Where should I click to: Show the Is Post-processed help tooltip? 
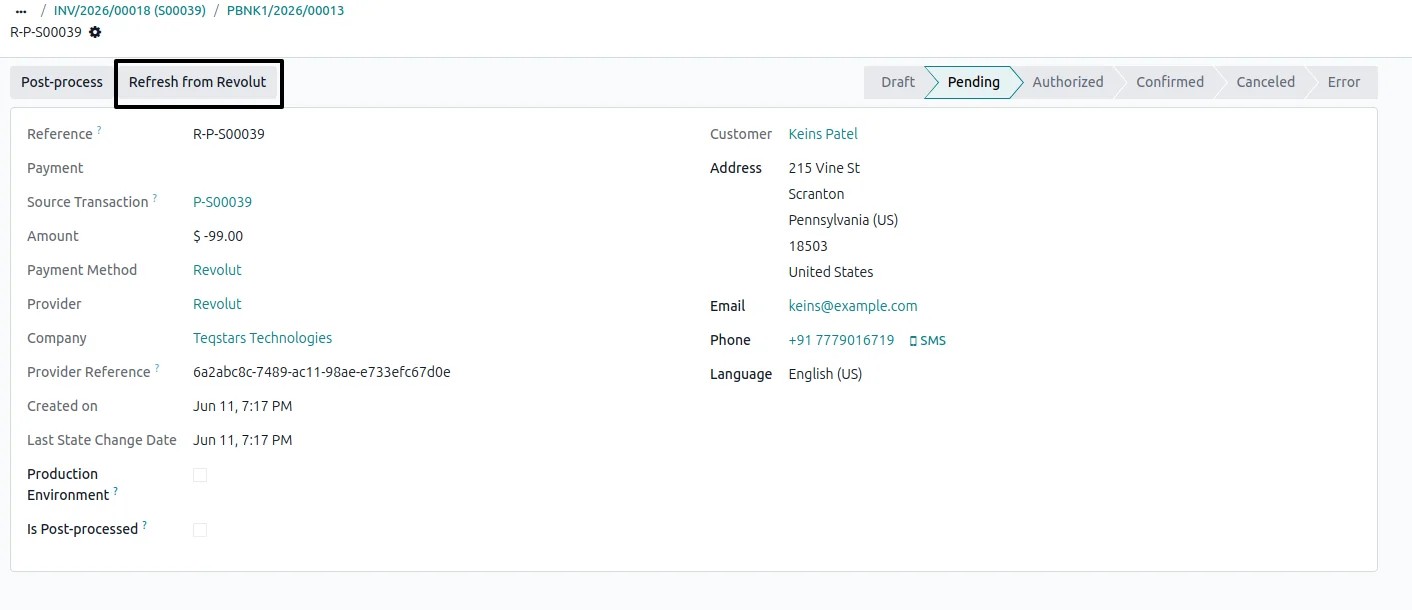(144, 525)
